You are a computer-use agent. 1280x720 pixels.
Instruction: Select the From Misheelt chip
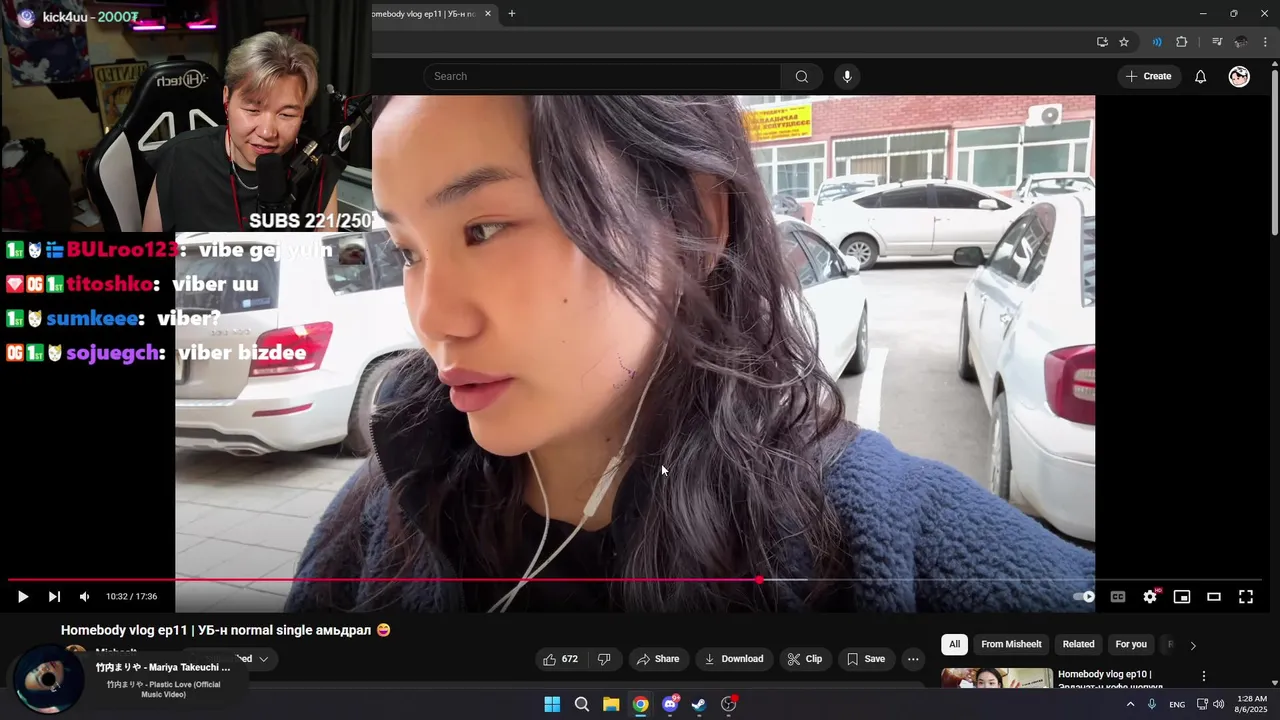tap(1011, 644)
